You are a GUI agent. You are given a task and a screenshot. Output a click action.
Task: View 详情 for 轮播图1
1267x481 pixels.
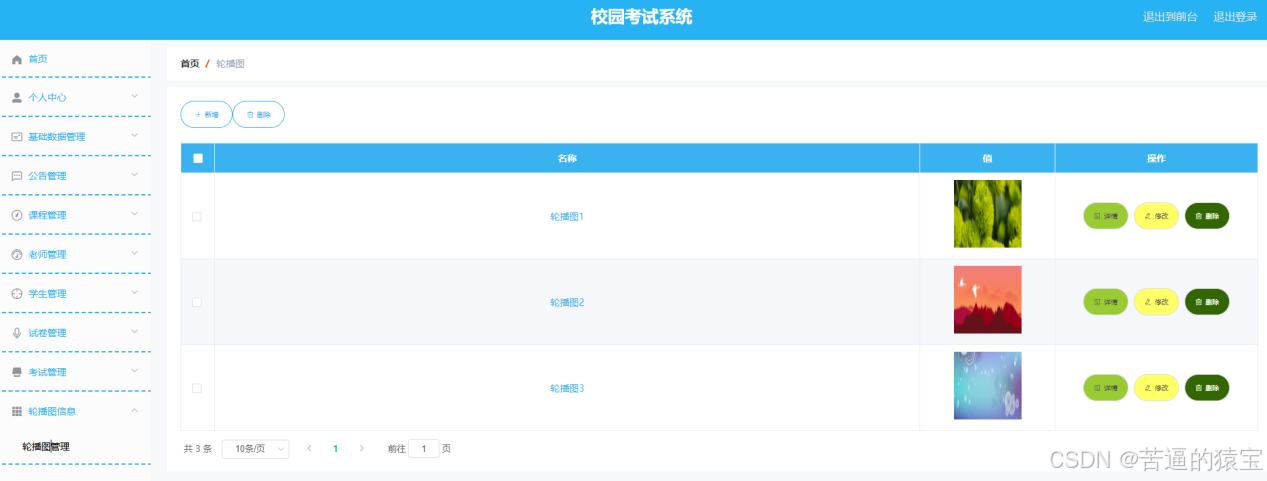pos(1106,216)
